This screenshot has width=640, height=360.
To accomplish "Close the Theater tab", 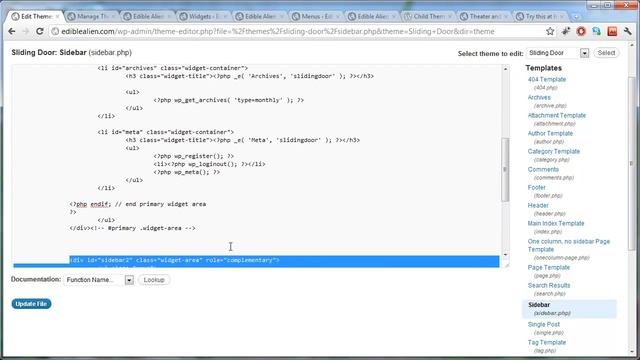I will tap(506, 16).
